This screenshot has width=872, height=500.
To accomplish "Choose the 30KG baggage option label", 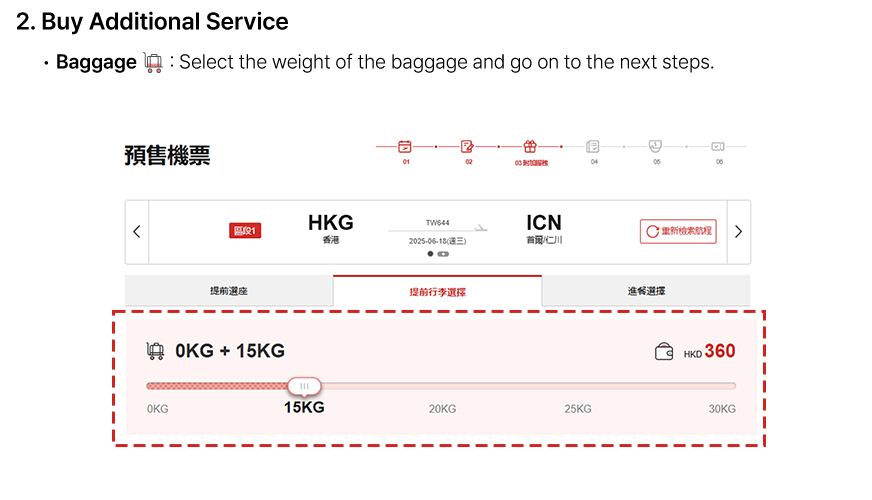I will pyautogui.click(x=721, y=408).
